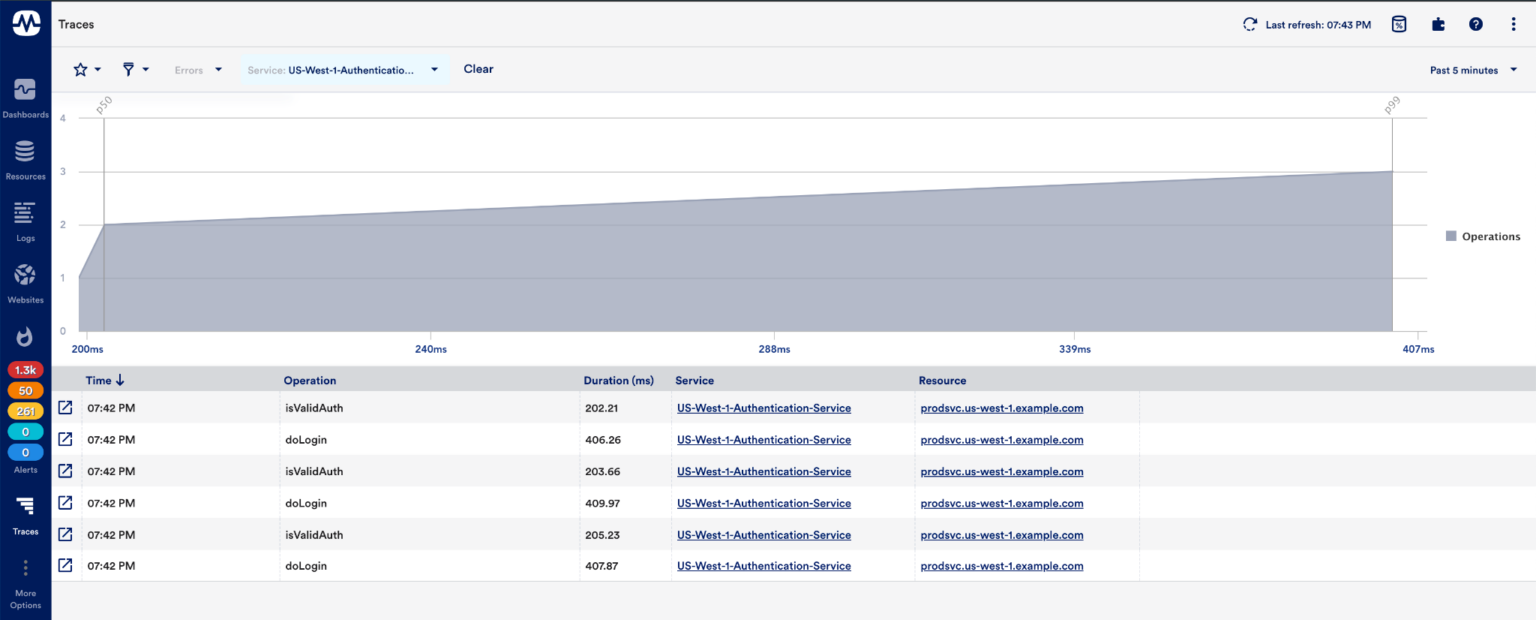Open the Help question mark icon
Image resolution: width=1536 pixels, height=620 pixels.
click(1476, 23)
